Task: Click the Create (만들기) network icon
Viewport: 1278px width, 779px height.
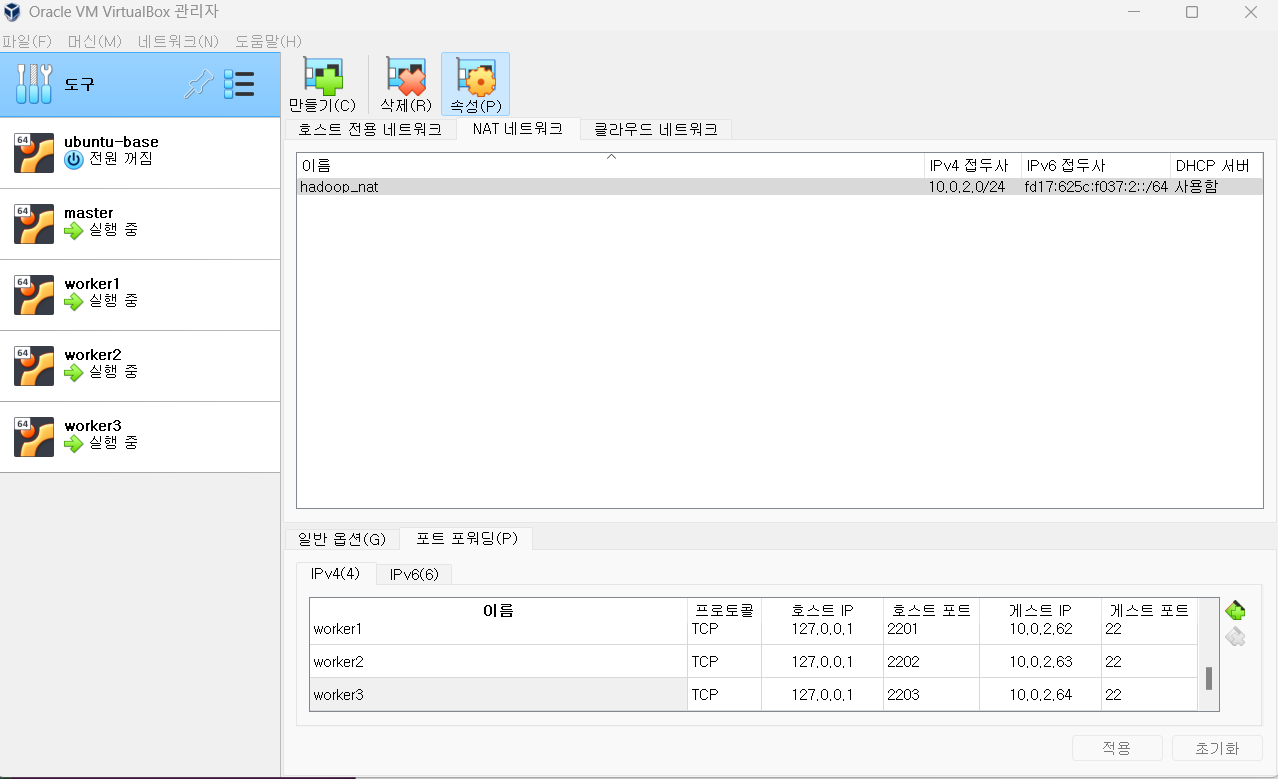Action: pyautogui.click(x=322, y=76)
